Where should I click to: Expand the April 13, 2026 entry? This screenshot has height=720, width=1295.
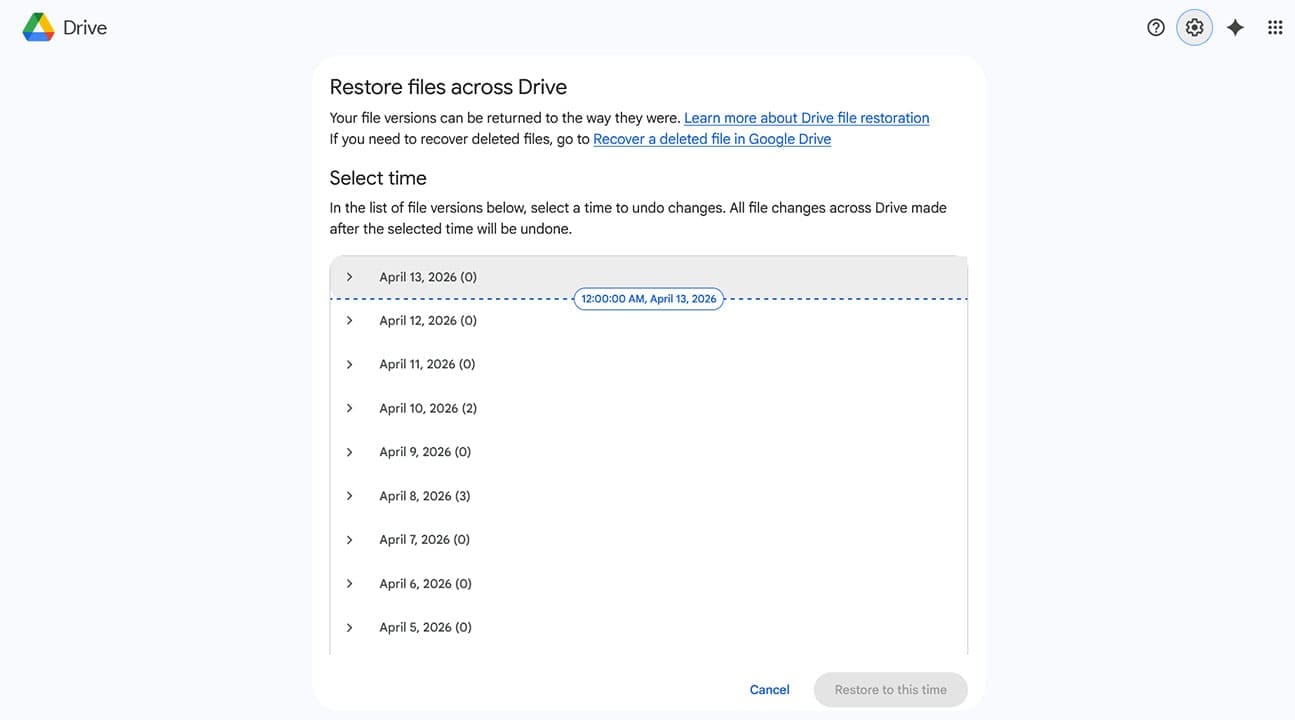(x=349, y=276)
